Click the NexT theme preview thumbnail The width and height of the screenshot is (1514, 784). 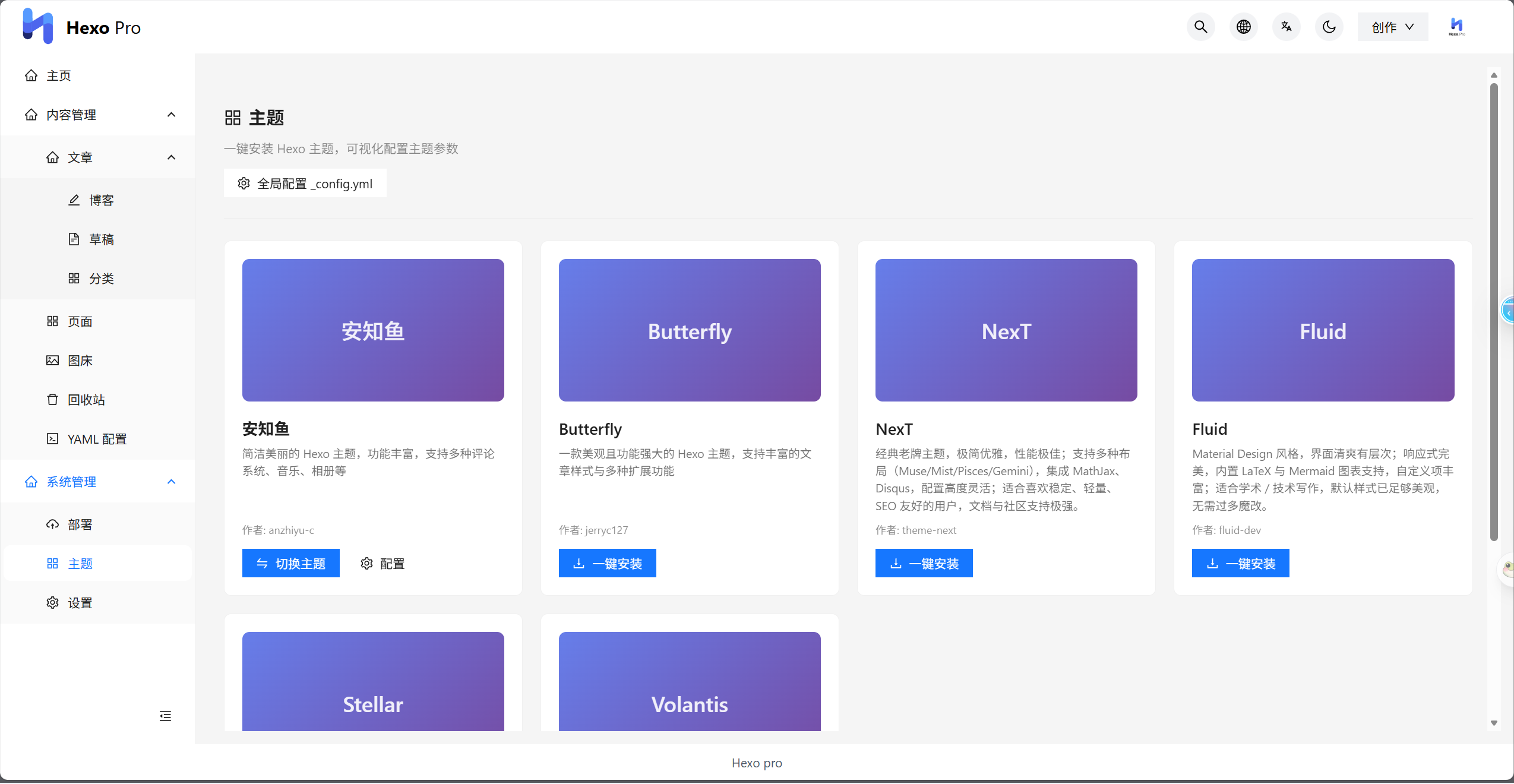tap(1006, 330)
